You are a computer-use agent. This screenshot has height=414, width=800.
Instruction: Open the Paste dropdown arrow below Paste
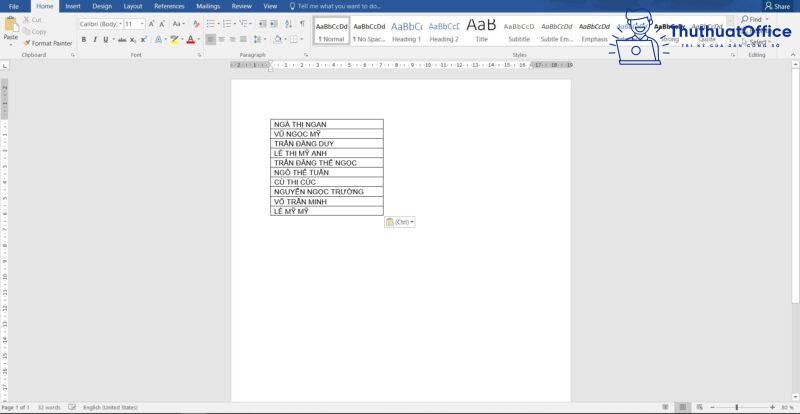(10, 45)
